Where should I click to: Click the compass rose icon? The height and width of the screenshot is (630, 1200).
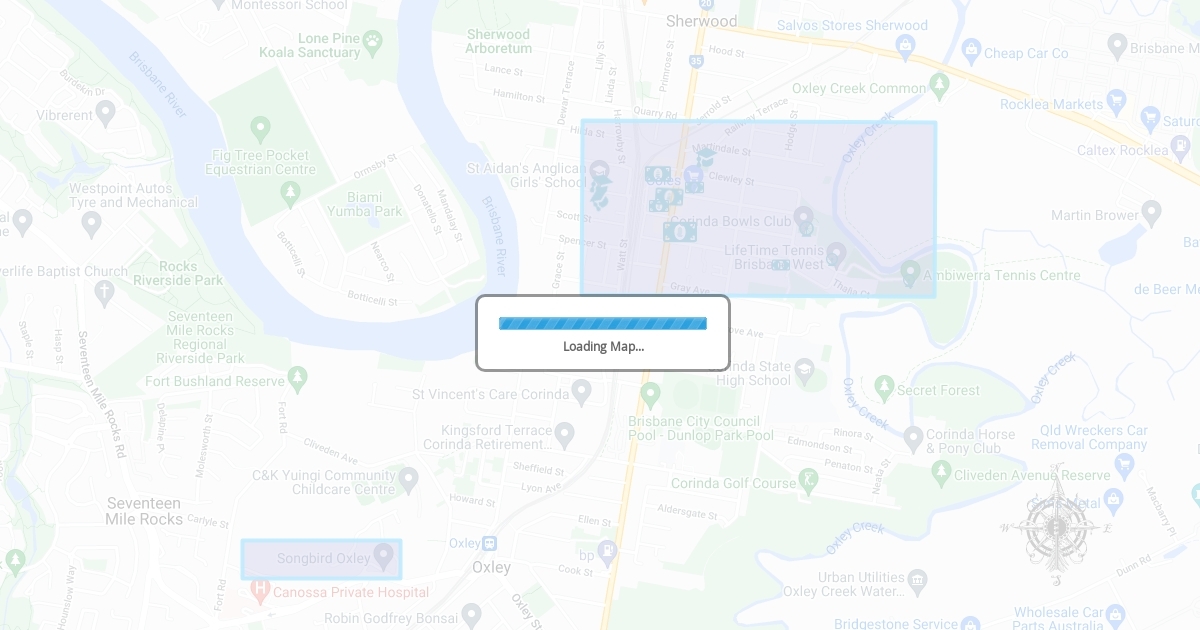pos(1056,526)
